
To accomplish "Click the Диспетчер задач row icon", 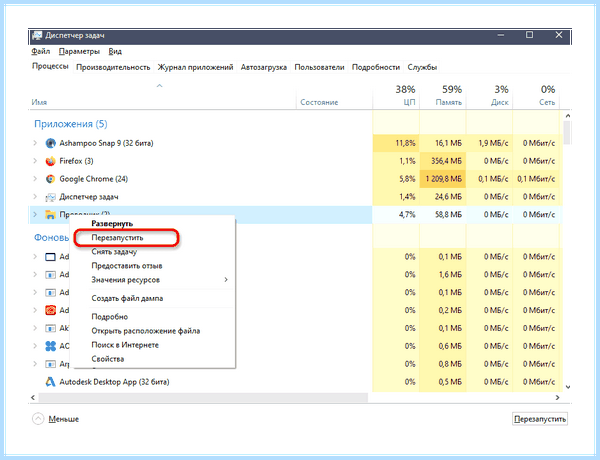I will 51,197.
